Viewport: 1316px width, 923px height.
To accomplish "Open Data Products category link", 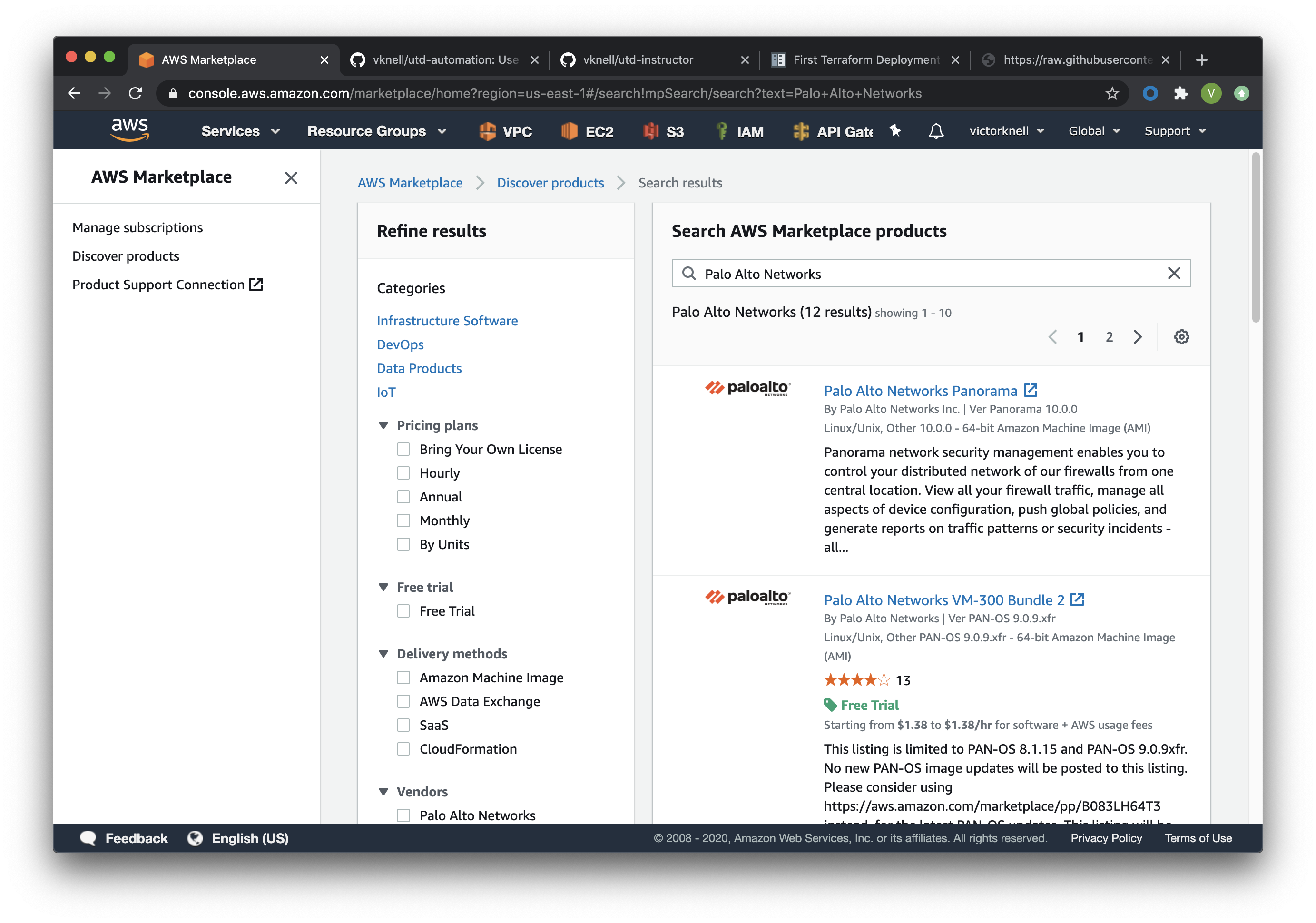I will (x=419, y=368).
